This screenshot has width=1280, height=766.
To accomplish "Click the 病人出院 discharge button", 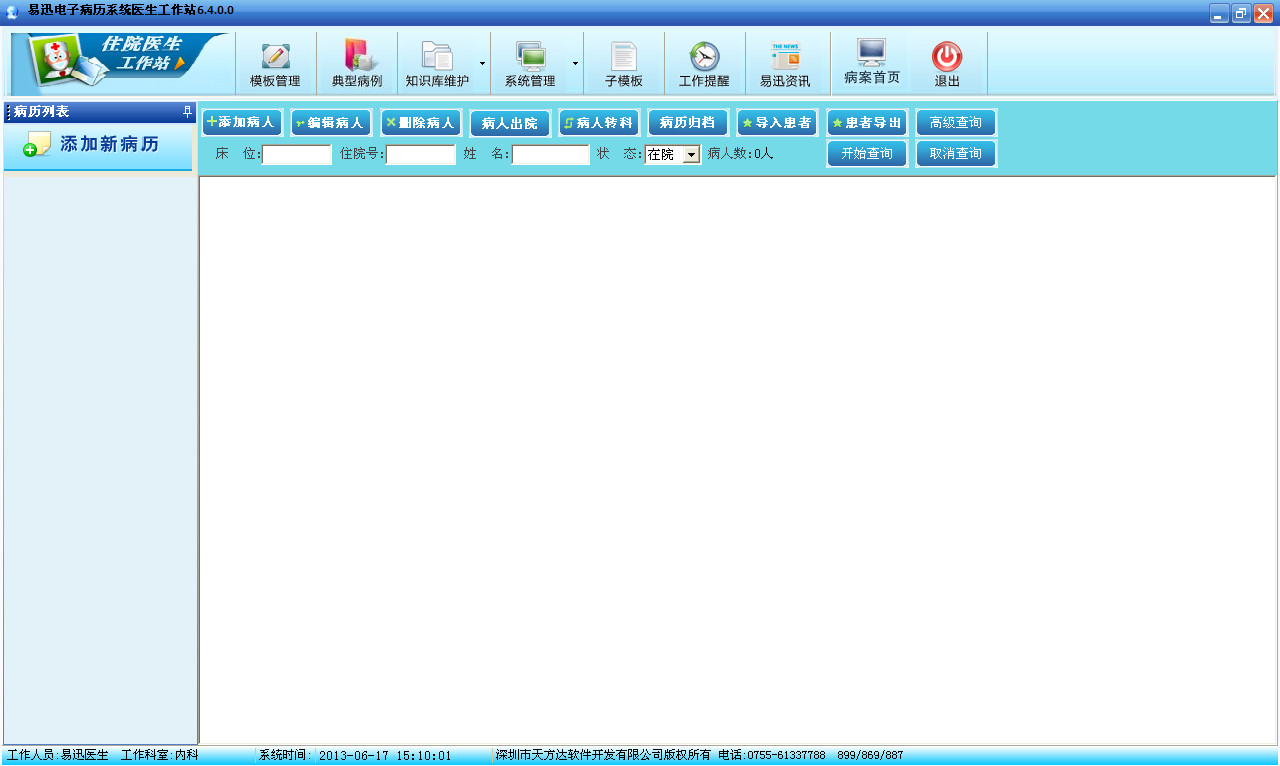I will click(x=509, y=123).
